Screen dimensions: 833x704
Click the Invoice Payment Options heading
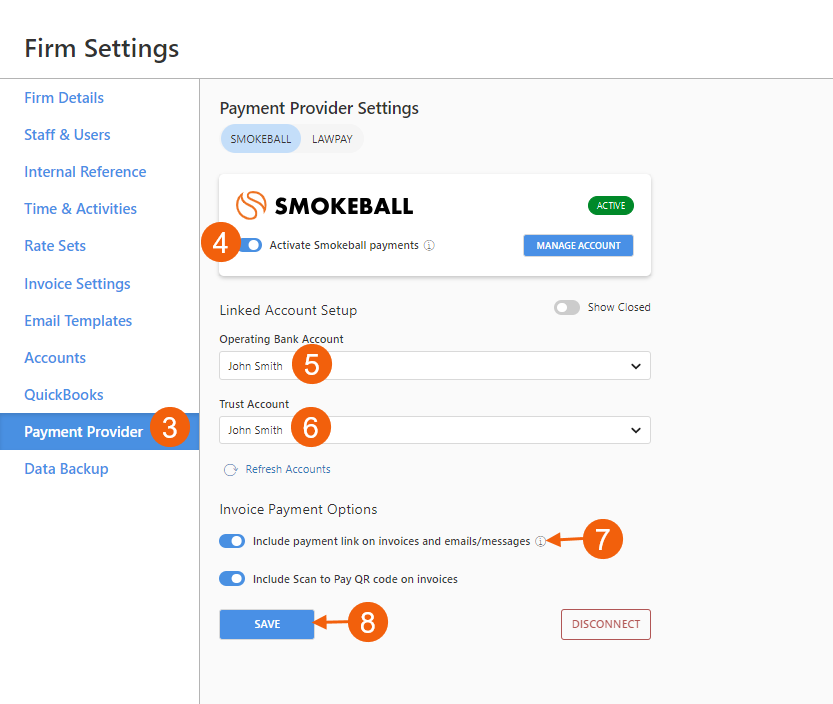click(299, 510)
